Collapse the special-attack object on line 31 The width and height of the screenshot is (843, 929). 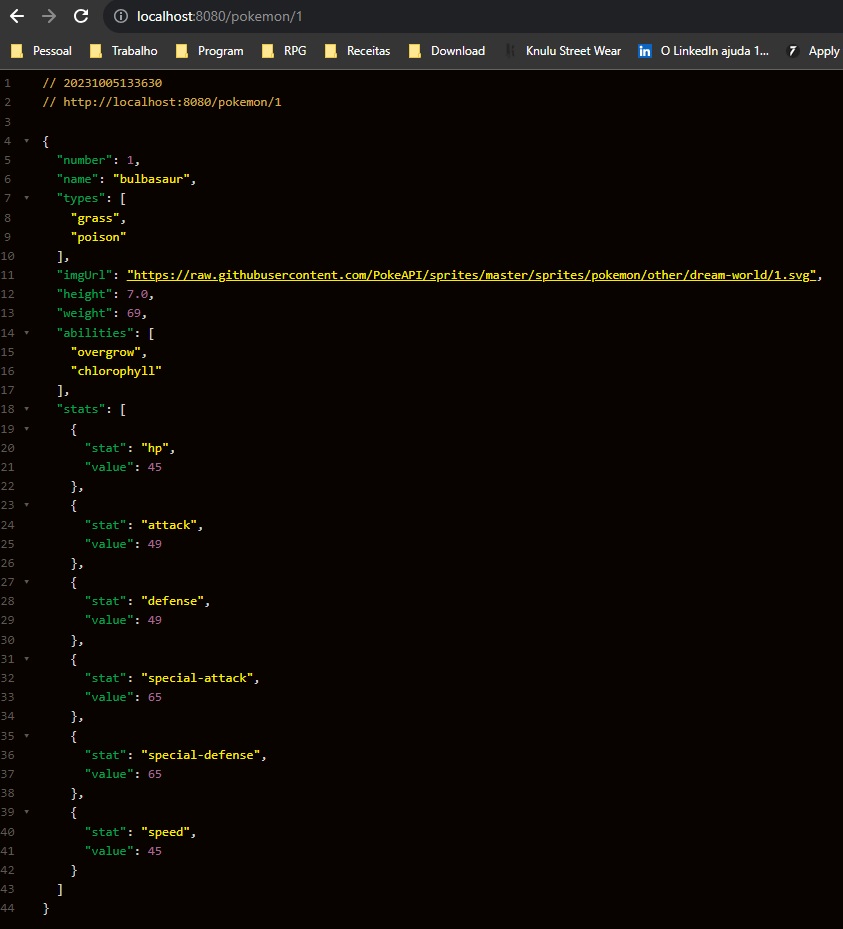pyautogui.click(x=27, y=659)
